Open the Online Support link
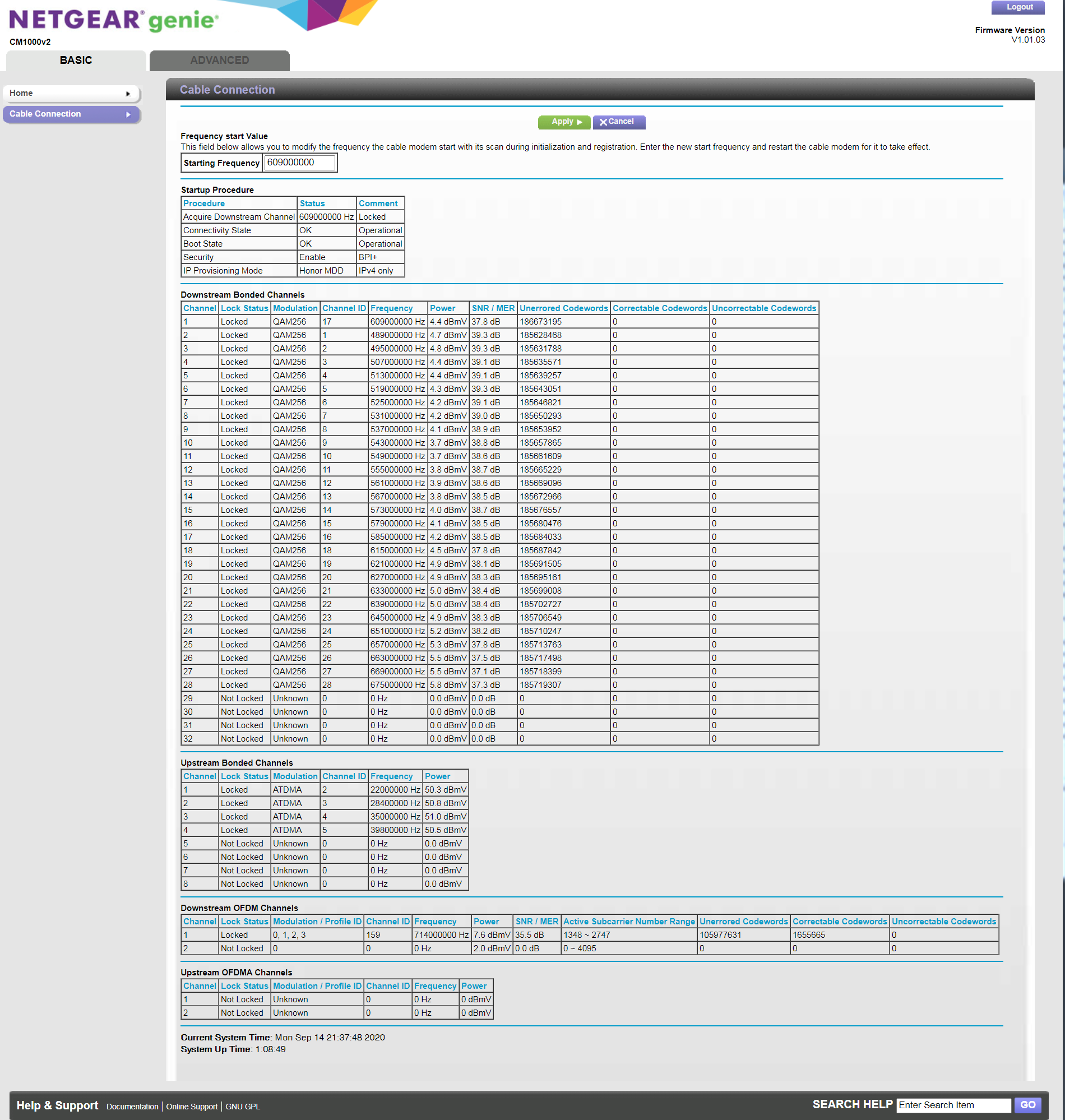Viewport: 1065px width, 1120px height. (x=191, y=1107)
